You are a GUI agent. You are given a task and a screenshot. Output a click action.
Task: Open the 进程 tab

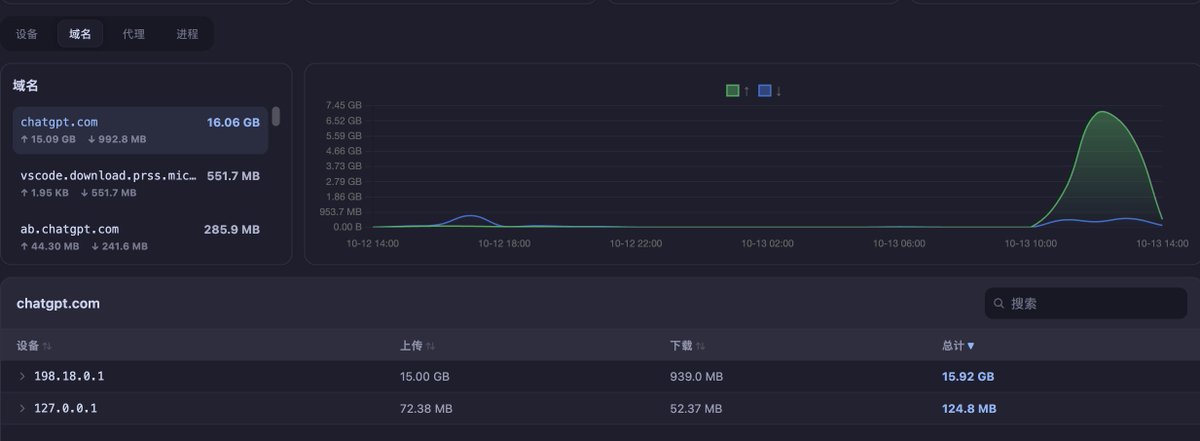pyautogui.click(x=187, y=34)
